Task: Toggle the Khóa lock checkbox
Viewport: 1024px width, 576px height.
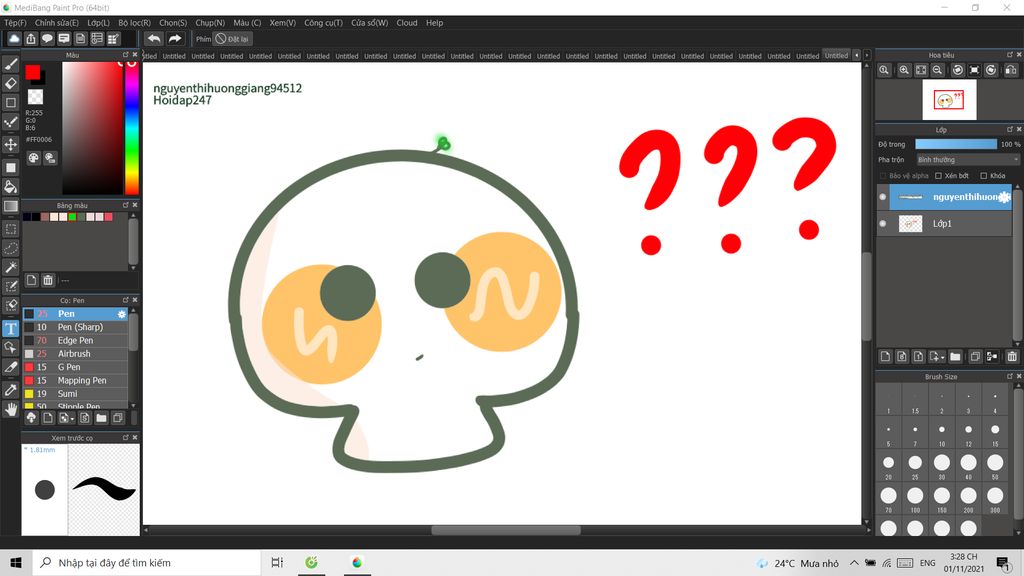Action: click(x=984, y=176)
